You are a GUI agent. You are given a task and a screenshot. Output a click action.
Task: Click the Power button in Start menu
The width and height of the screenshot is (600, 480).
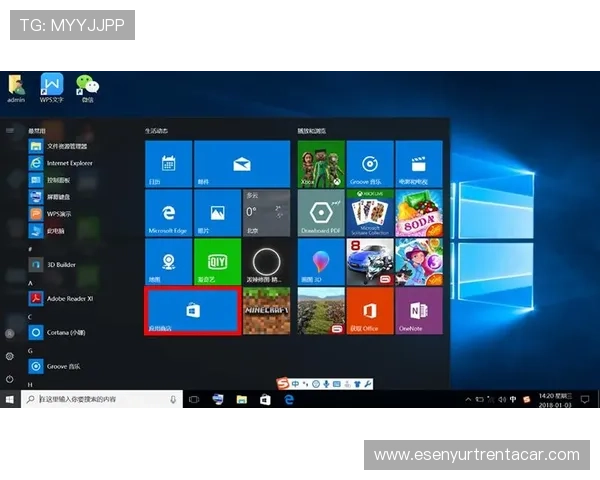pos(10,379)
